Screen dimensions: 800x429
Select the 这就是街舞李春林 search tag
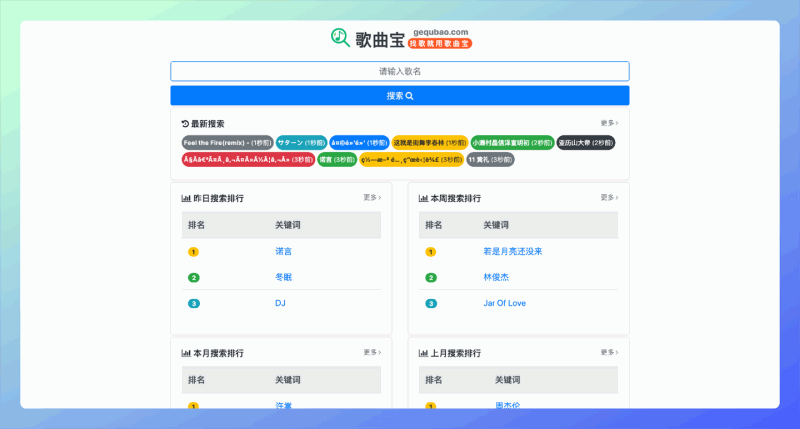430,143
